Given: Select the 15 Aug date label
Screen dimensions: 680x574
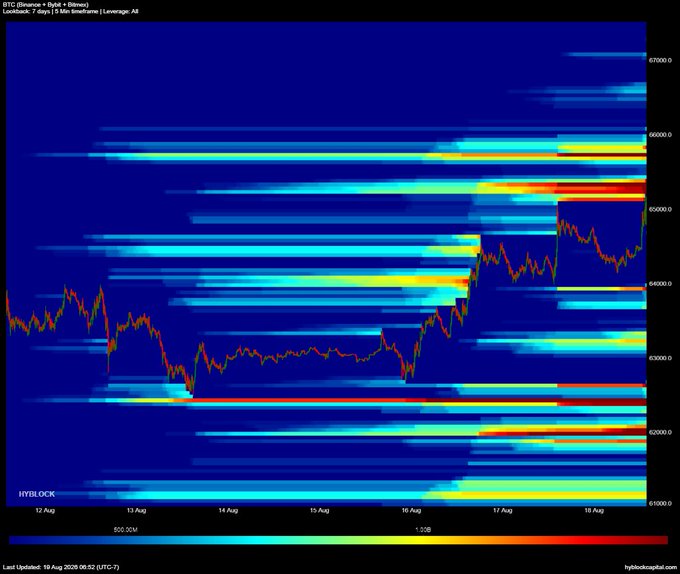Looking at the screenshot, I should click(x=320, y=511).
